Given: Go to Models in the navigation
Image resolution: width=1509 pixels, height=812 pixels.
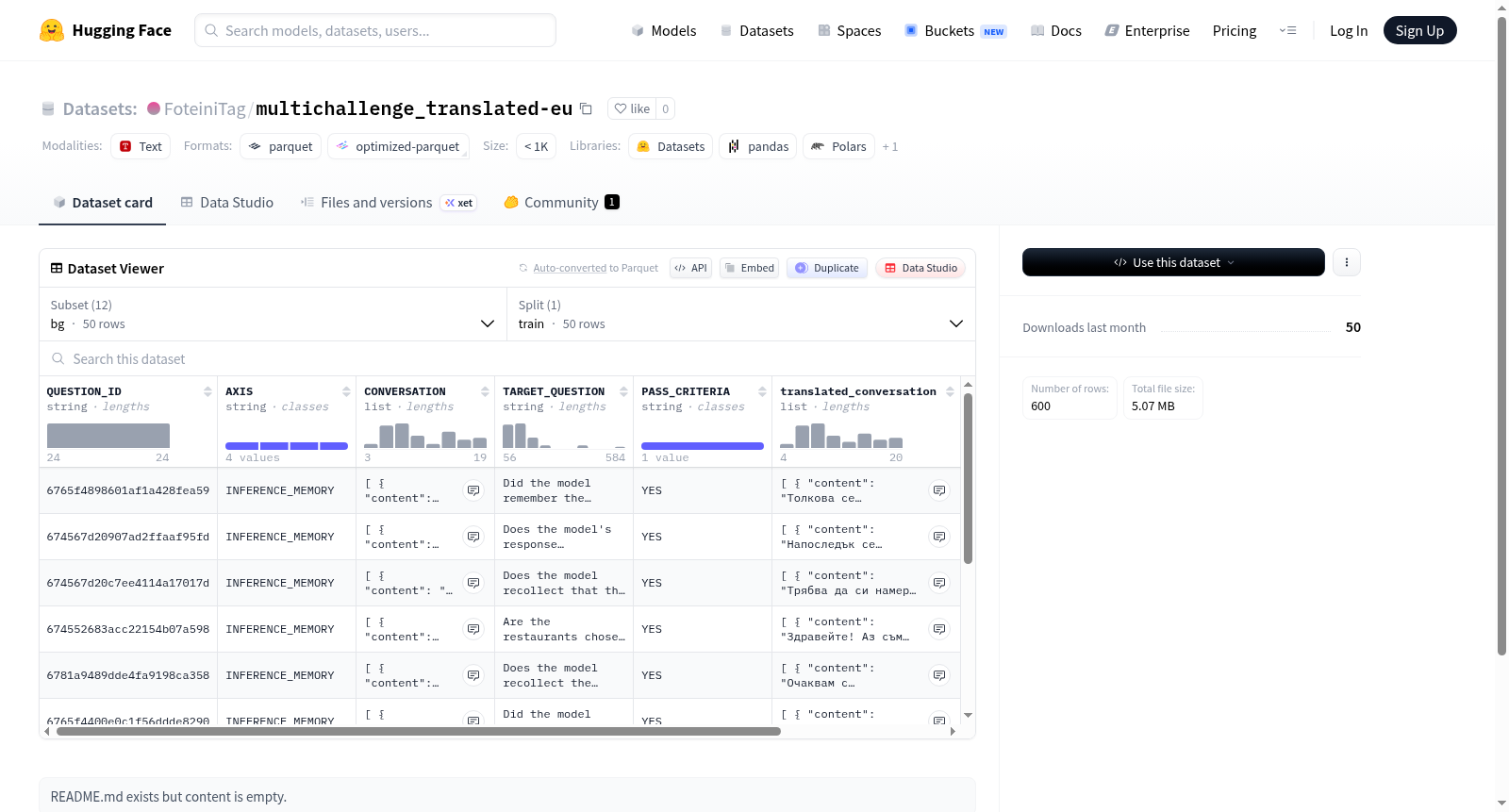Looking at the screenshot, I should (x=664, y=30).
